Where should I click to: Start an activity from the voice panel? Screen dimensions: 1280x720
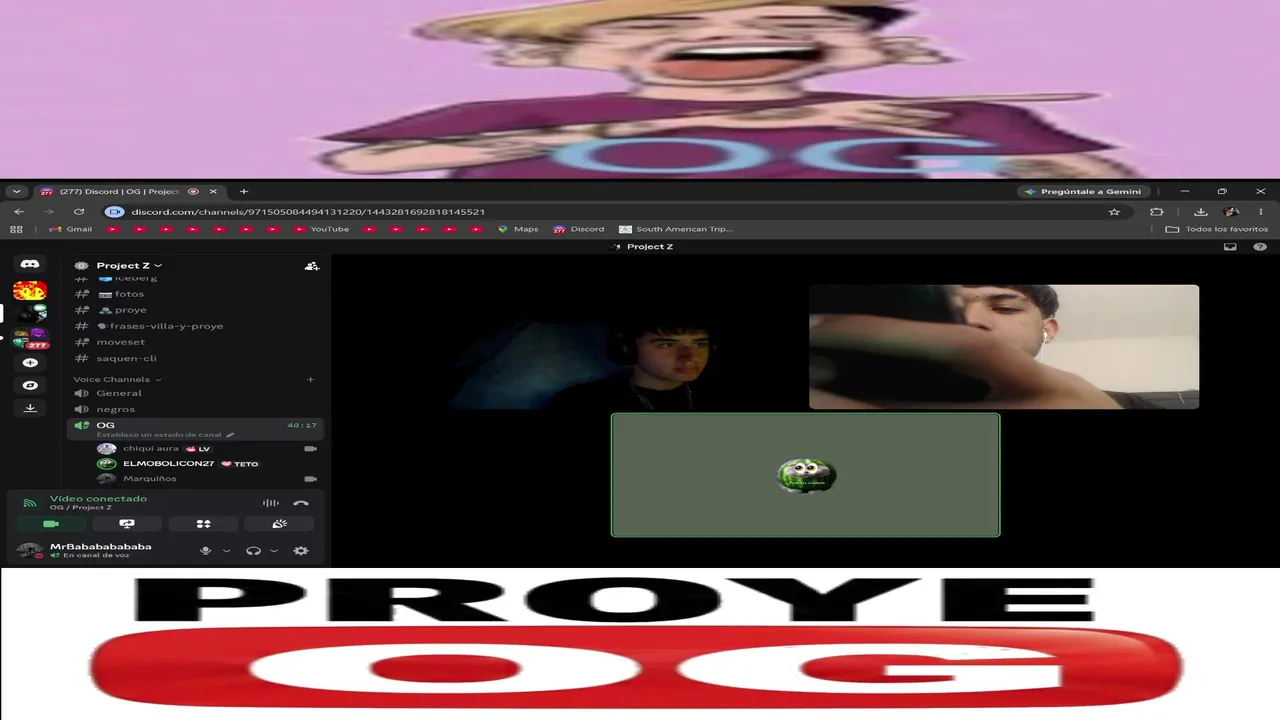(x=203, y=524)
